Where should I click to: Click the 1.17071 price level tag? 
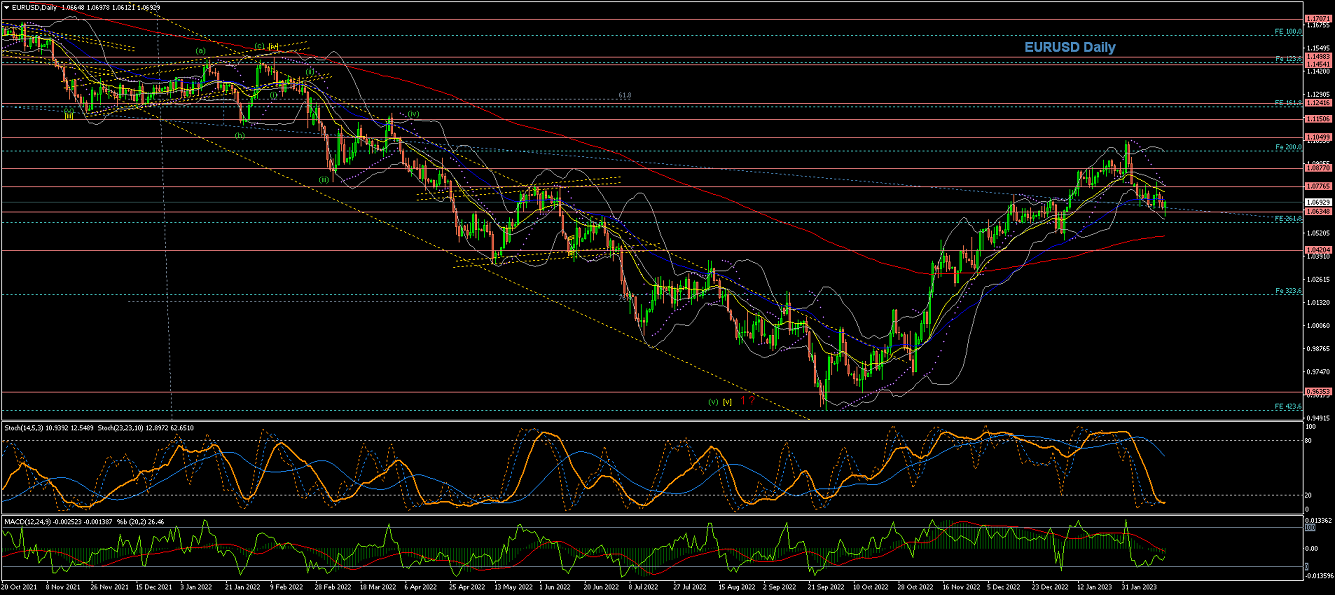[x=1320, y=19]
